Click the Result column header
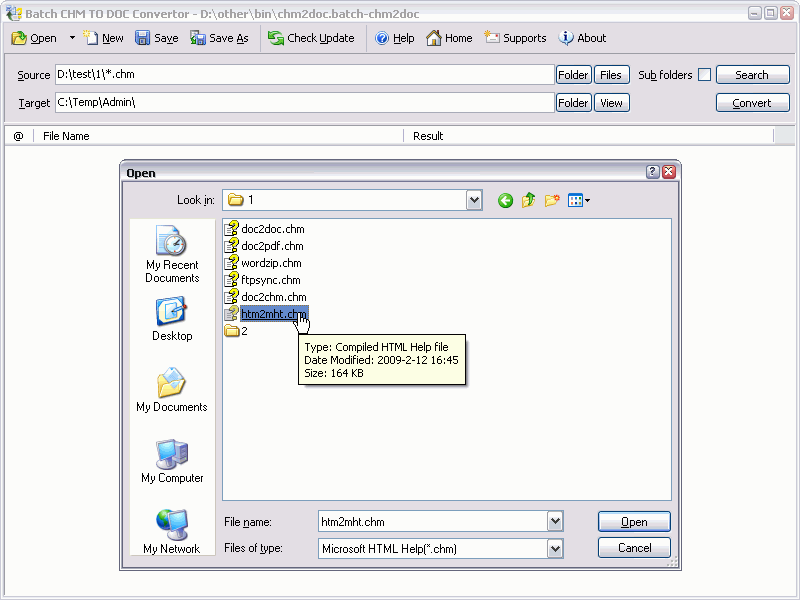The height and width of the screenshot is (600, 800). coord(589,136)
